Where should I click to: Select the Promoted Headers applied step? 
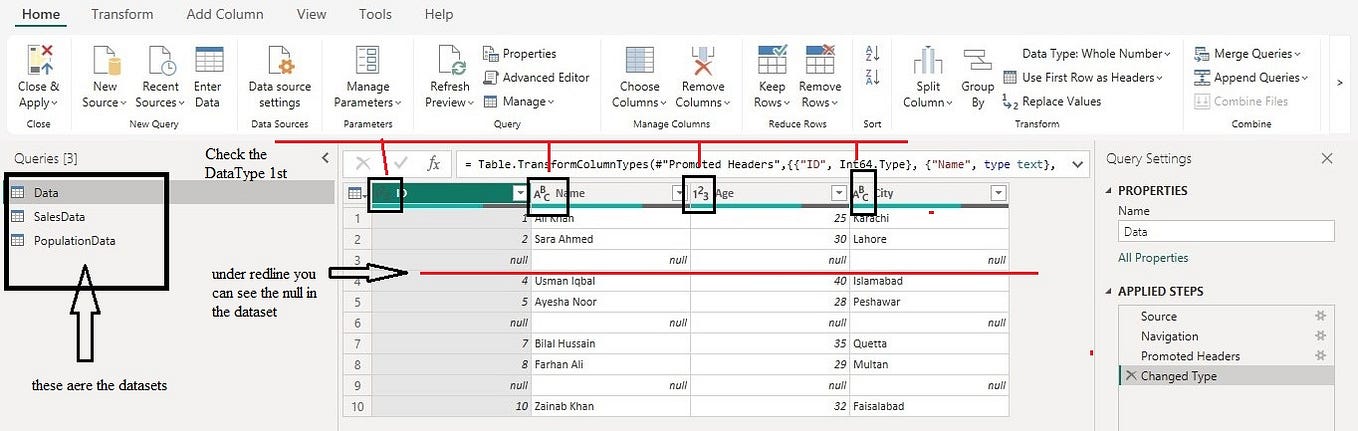point(1225,356)
